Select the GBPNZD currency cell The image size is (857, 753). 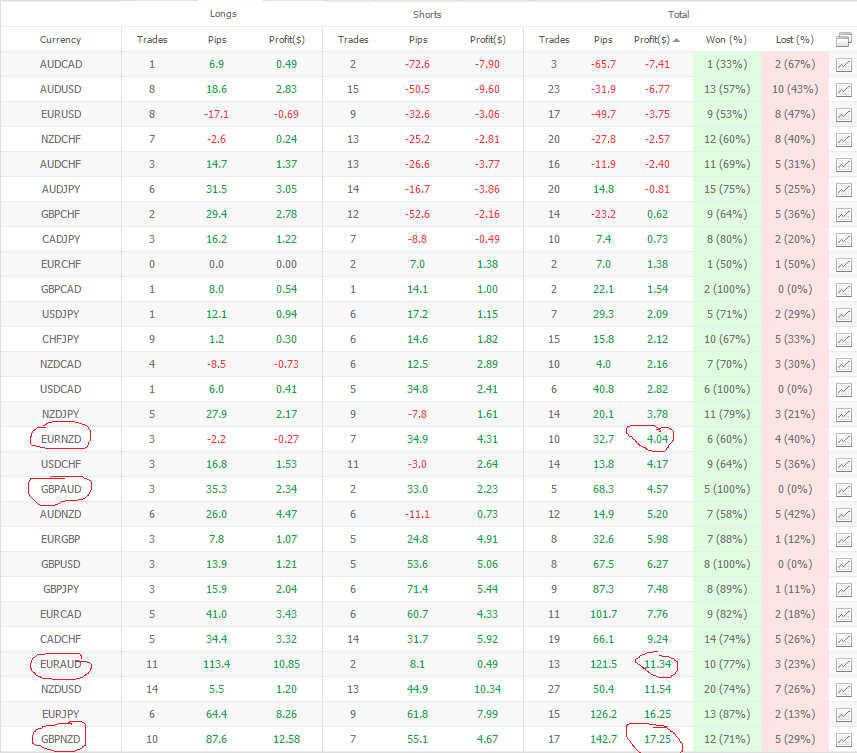pyautogui.click(x=61, y=739)
